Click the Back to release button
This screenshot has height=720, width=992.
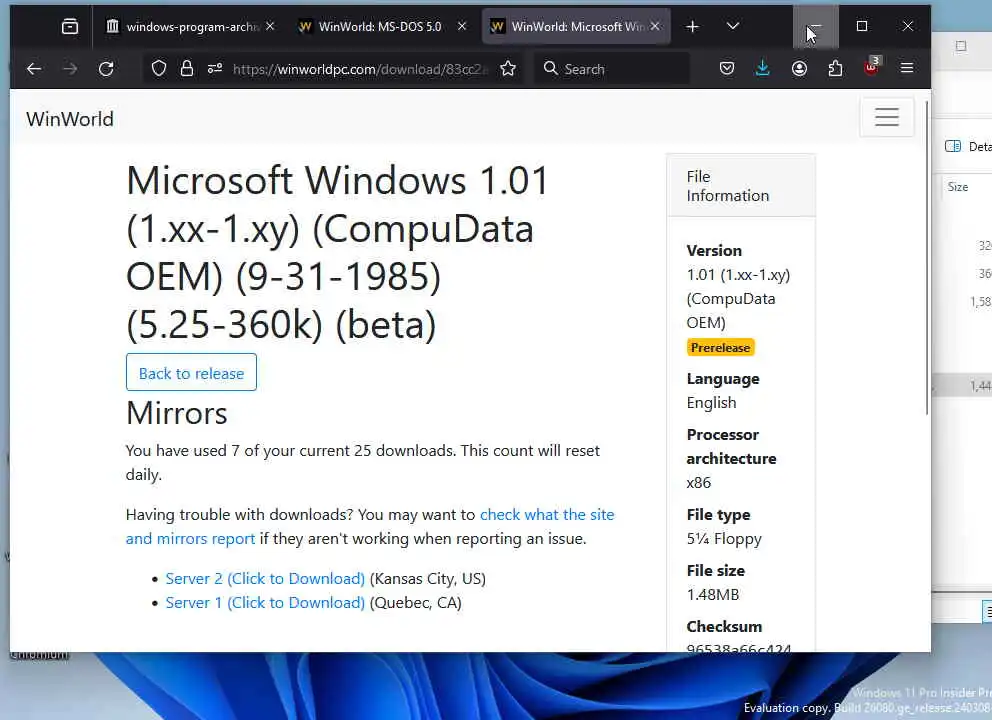click(191, 373)
